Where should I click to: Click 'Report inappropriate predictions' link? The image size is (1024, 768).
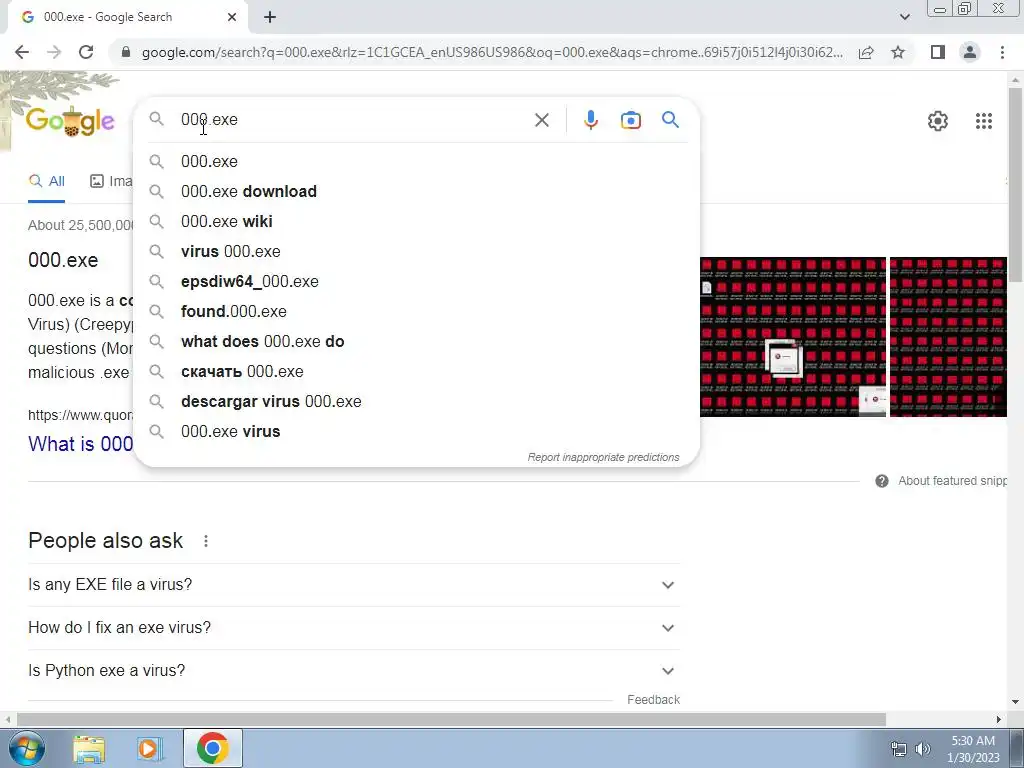pos(603,457)
